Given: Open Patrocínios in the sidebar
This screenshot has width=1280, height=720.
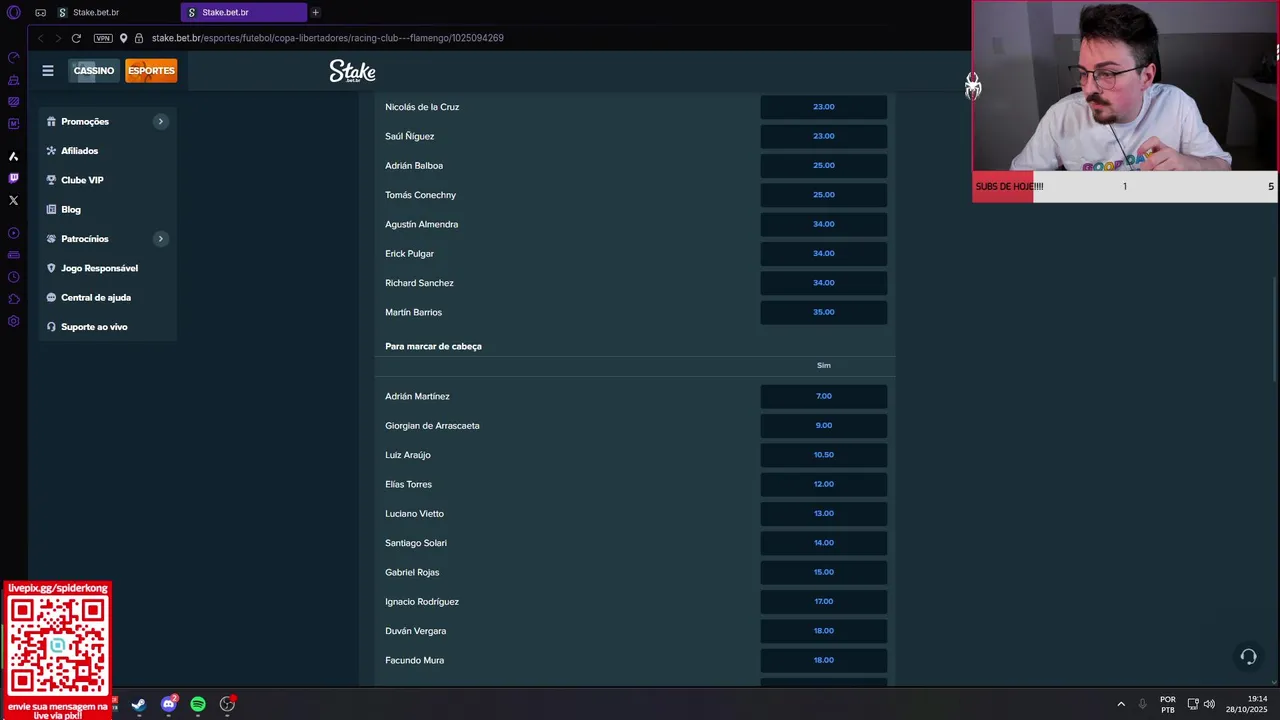Looking at the screenshot, I should click(85, 239).
